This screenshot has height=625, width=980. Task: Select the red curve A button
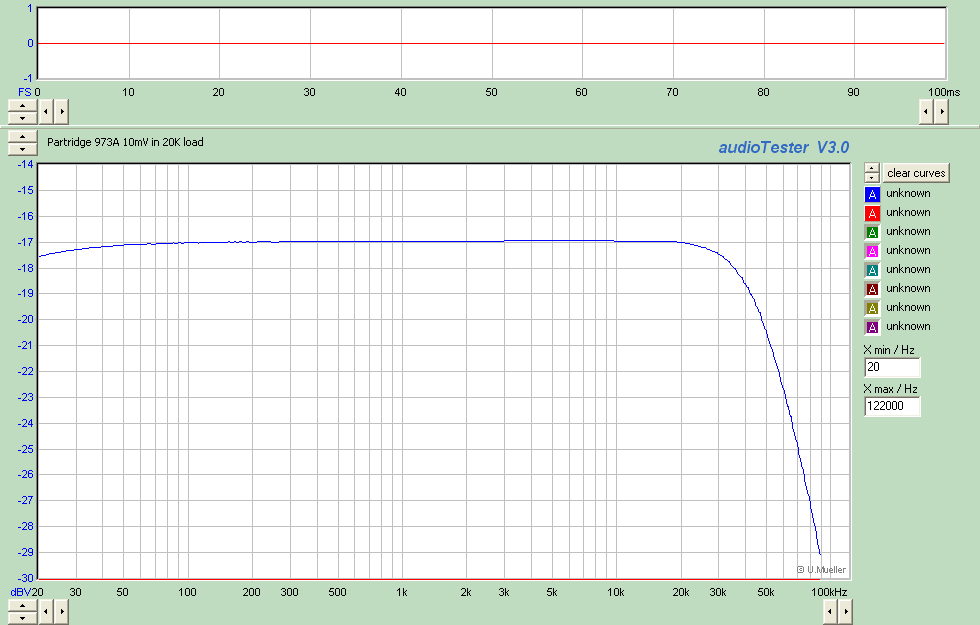click(x=872, y=213)
